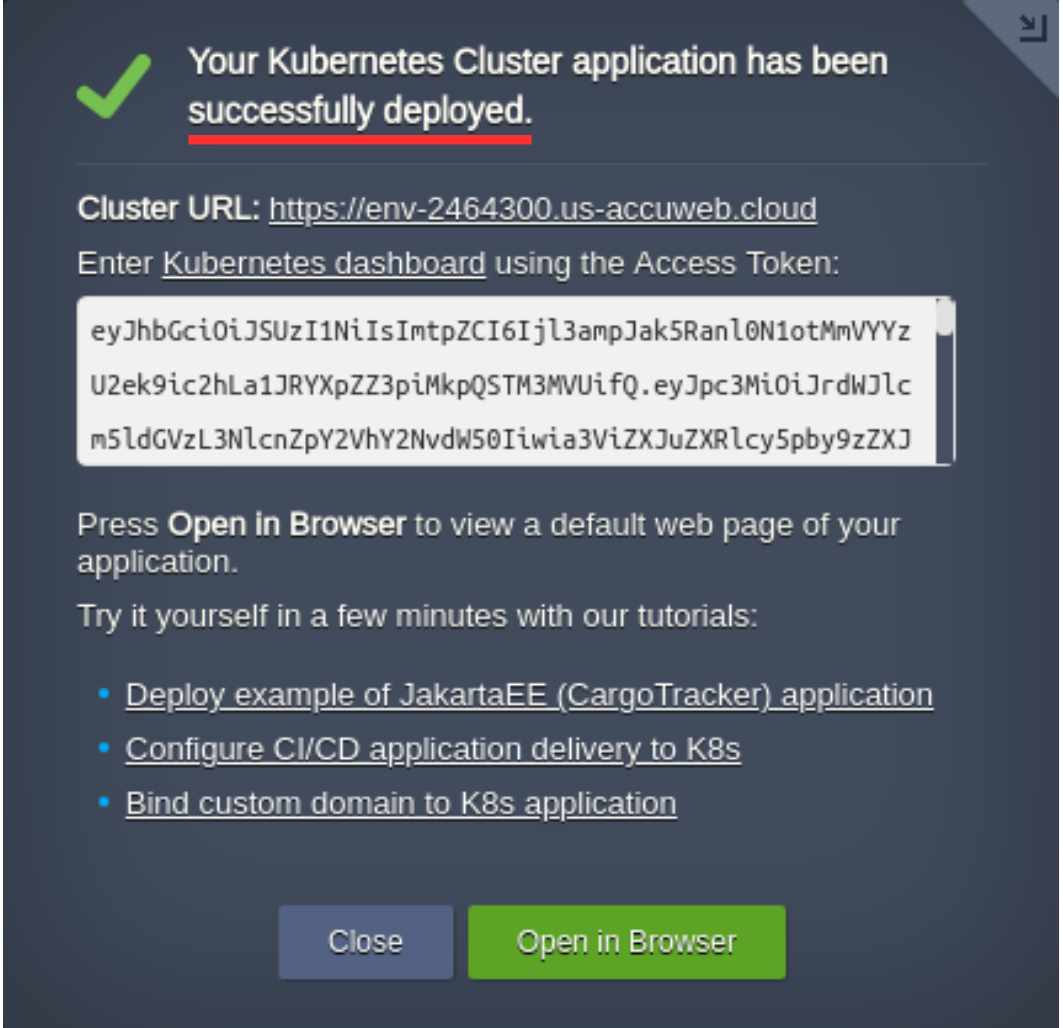
Task: Click the token line starting with m5ldGVz
Action: (x=500, y=439)
